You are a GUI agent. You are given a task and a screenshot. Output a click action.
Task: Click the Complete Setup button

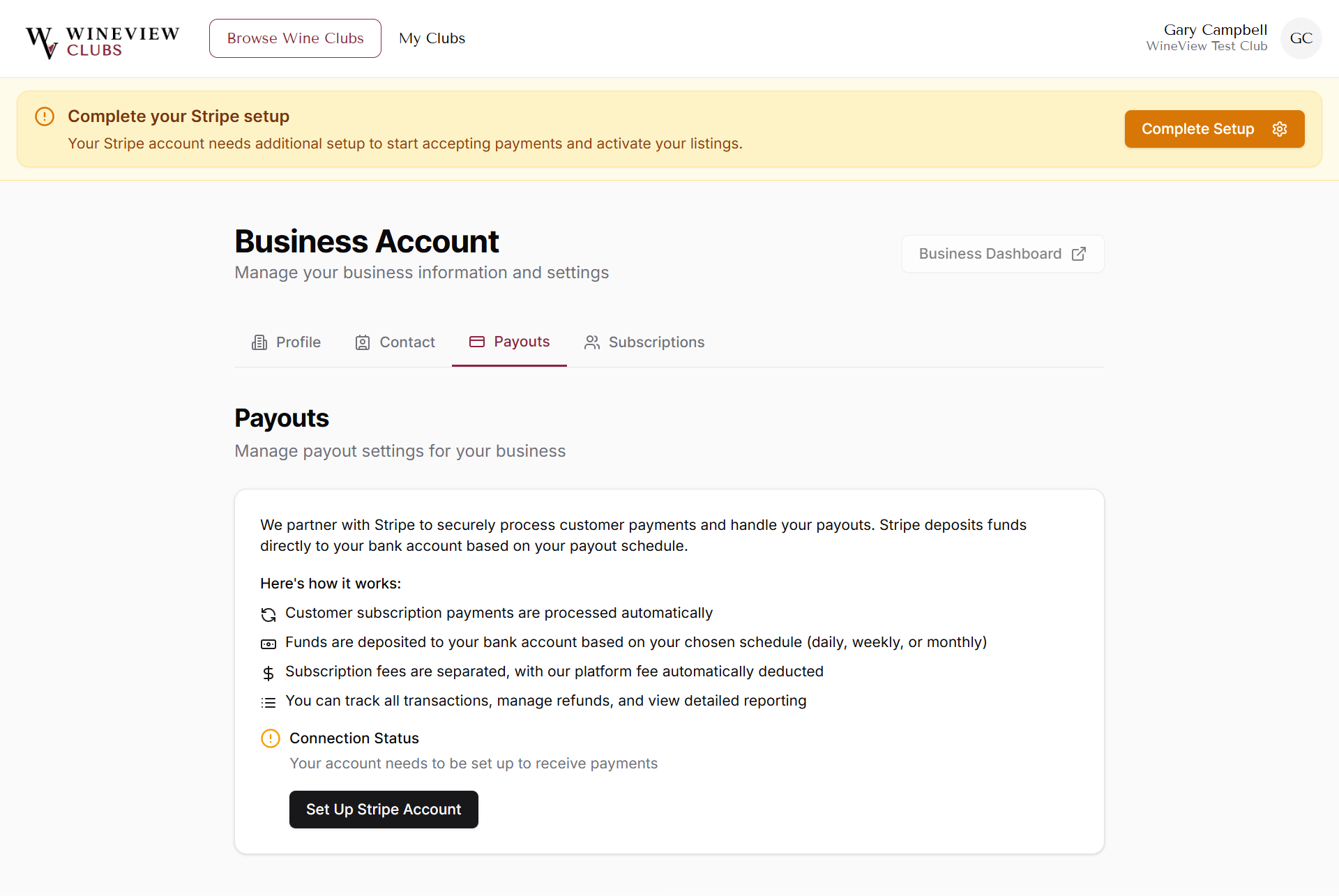click(1214, 129)
